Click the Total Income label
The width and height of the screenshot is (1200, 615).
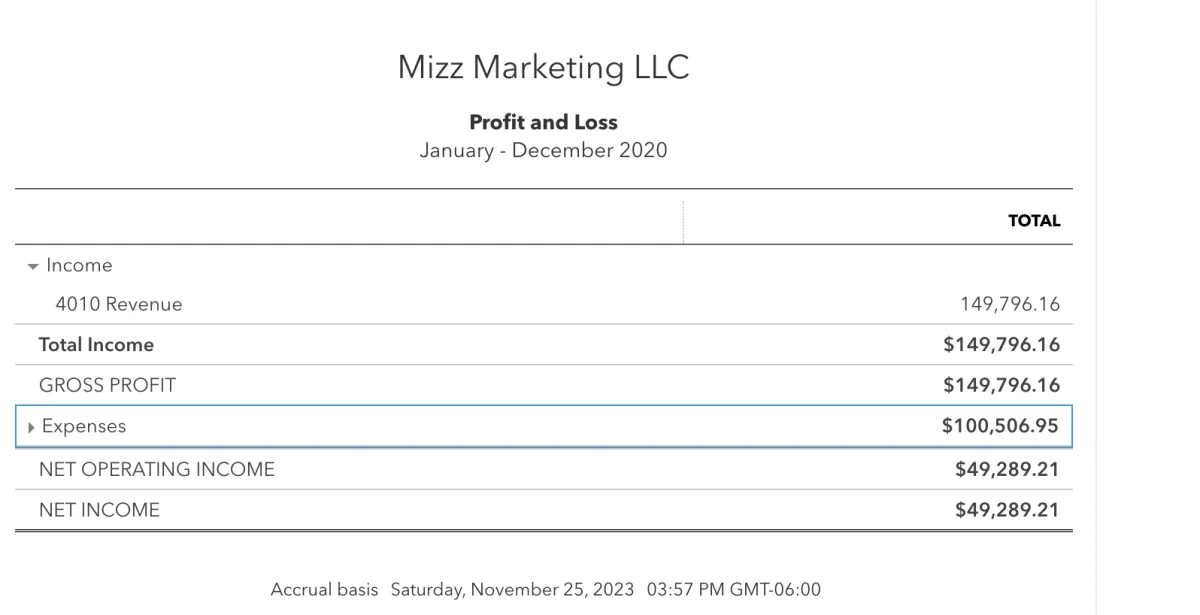96,345
